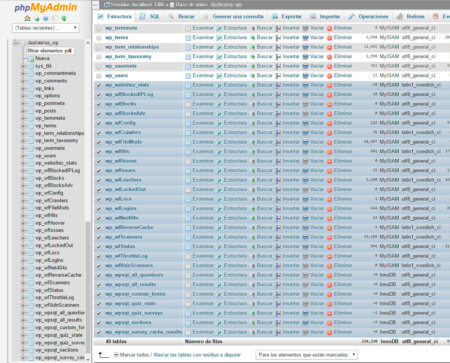This screenshot has width=450, height=363.
Task: Click red Eliminar icon for wp_wfConfig
Action: tap(330, 123)
